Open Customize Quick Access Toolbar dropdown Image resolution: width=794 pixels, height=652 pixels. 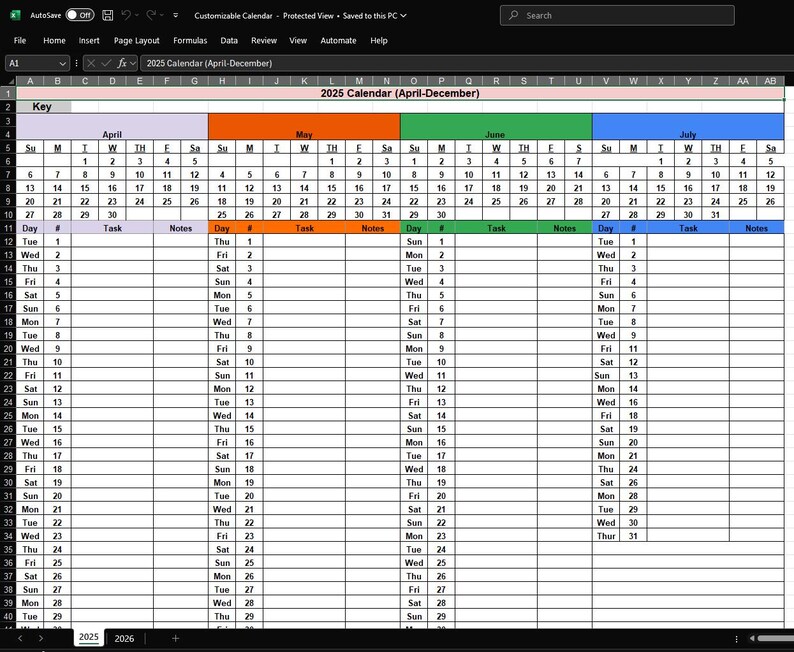point(176,15)
